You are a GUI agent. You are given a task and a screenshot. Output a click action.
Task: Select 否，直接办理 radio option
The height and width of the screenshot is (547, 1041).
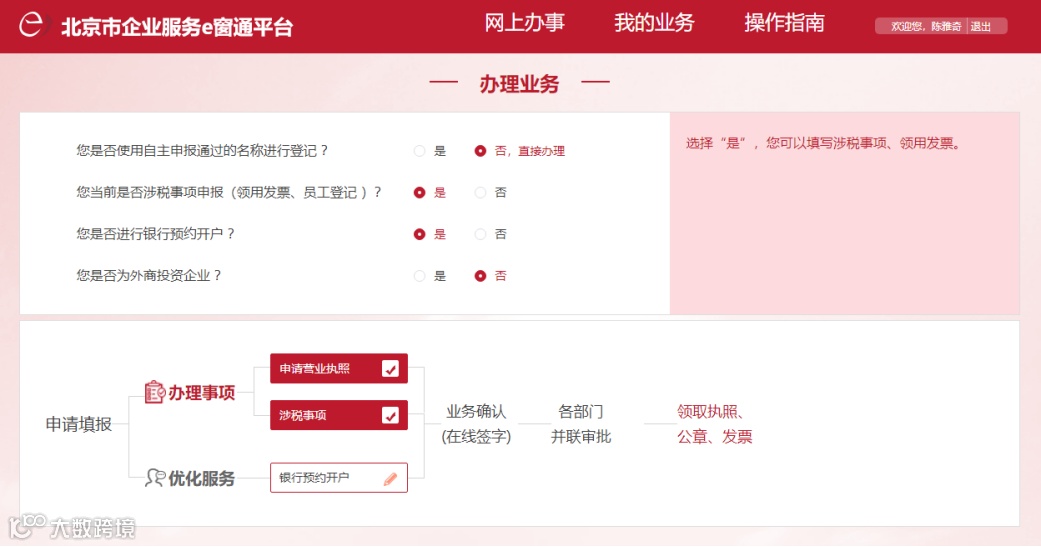coord(480,151)
